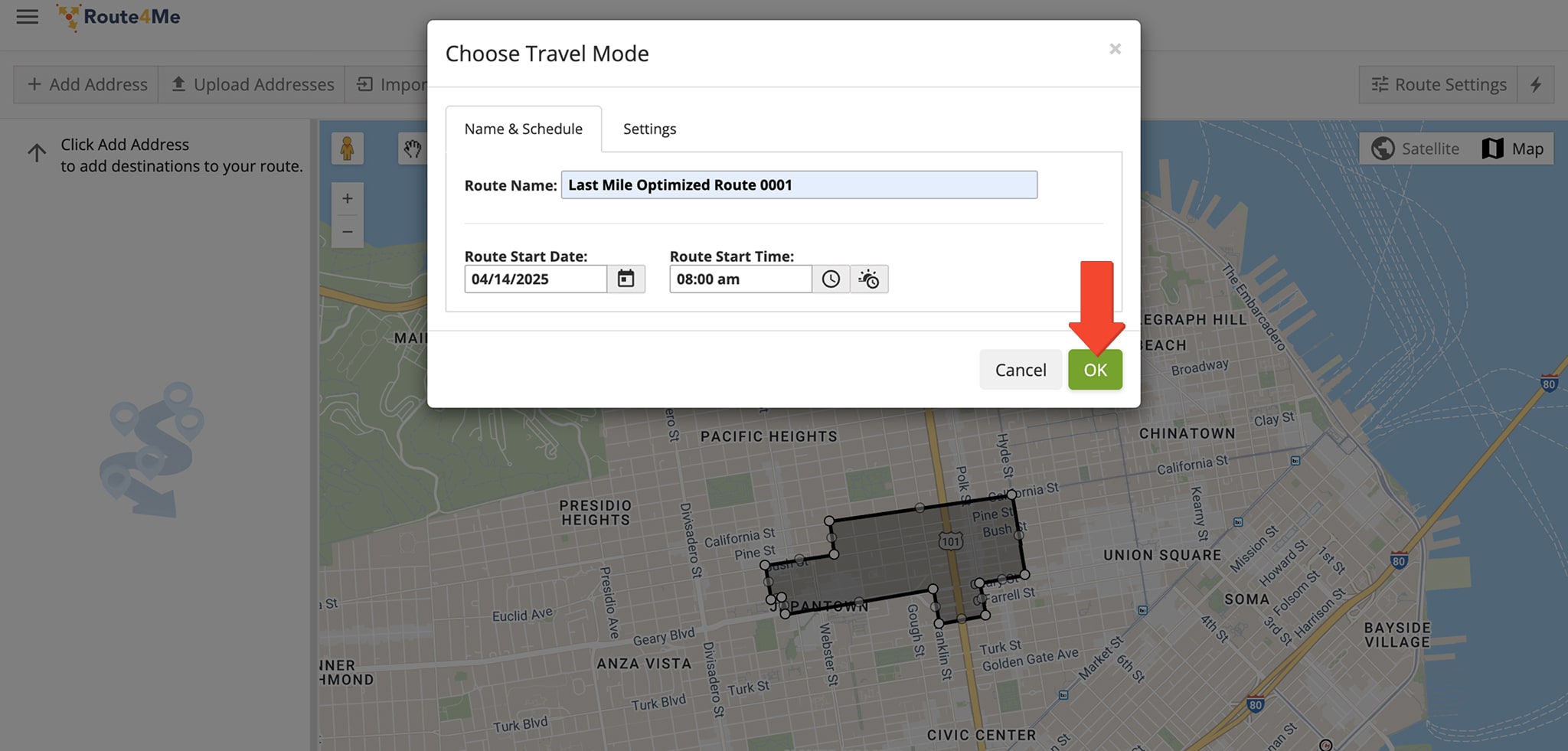The image size is (1568, 751).
Task: Zoom out on the map
Action: 347,231
